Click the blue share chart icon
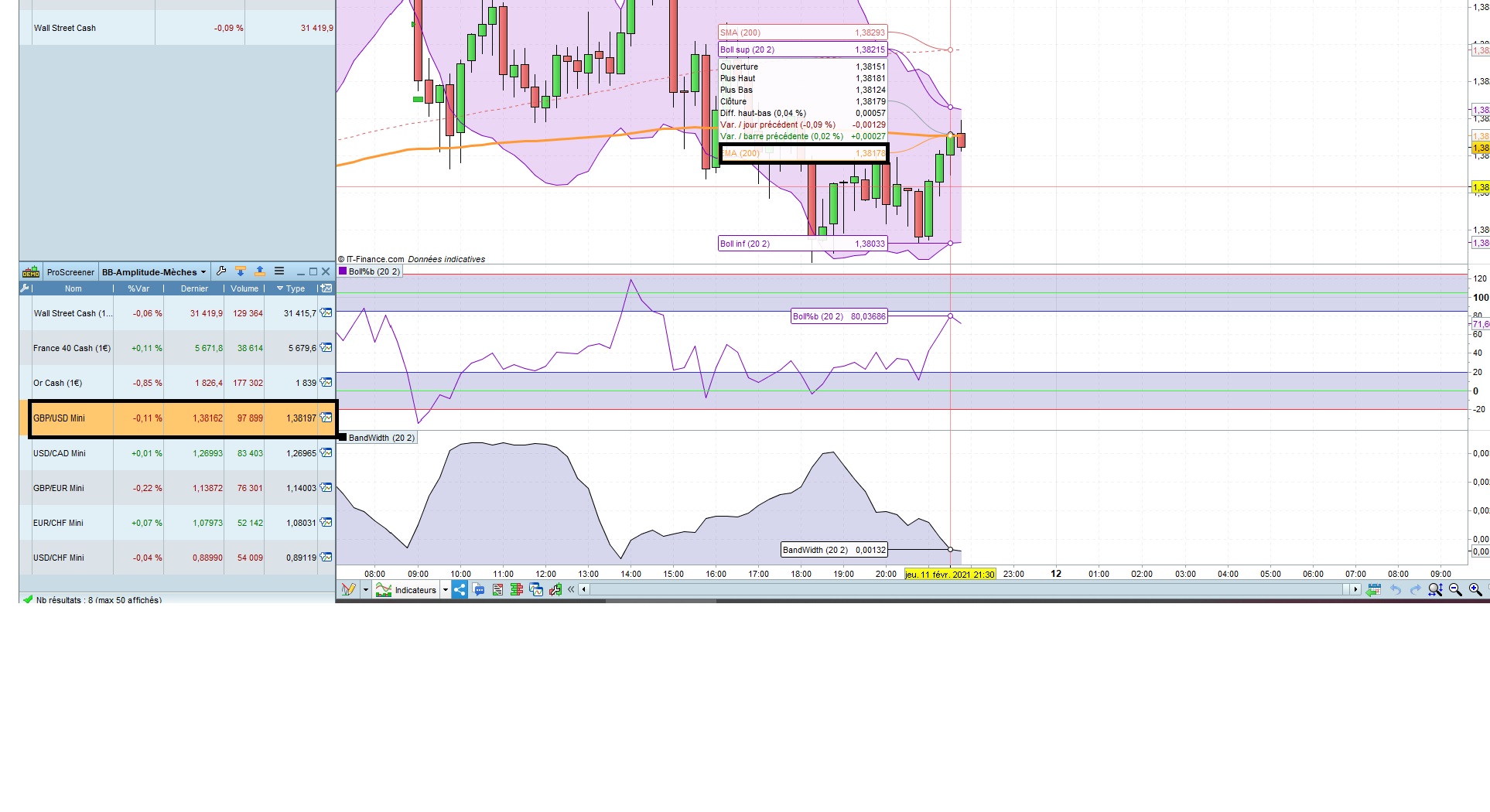The image size is (1490, 812). [x=460, y=589]
